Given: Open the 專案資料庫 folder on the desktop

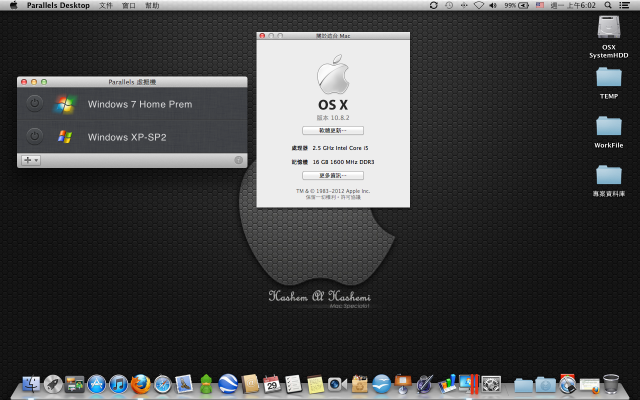Looking at the screenshot, I should click(609, 175).
